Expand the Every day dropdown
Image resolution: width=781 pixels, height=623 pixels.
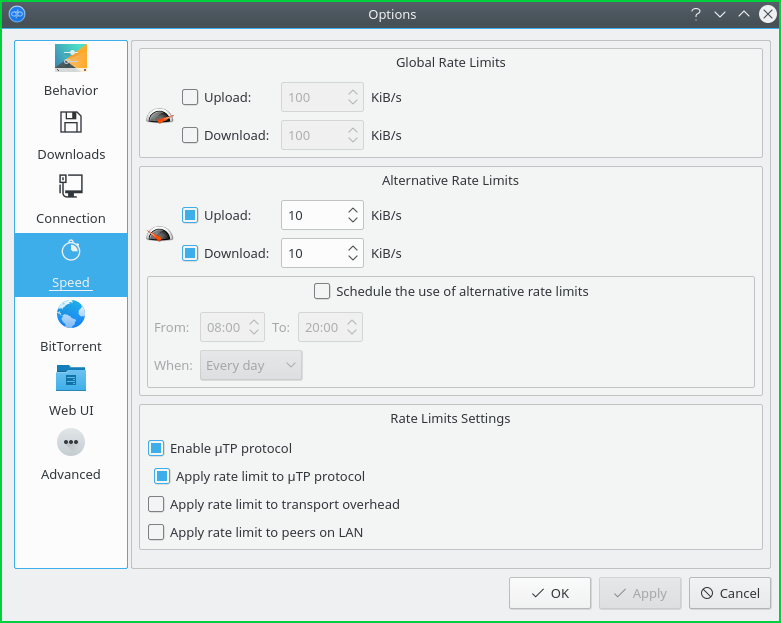[x=251, y=366]
